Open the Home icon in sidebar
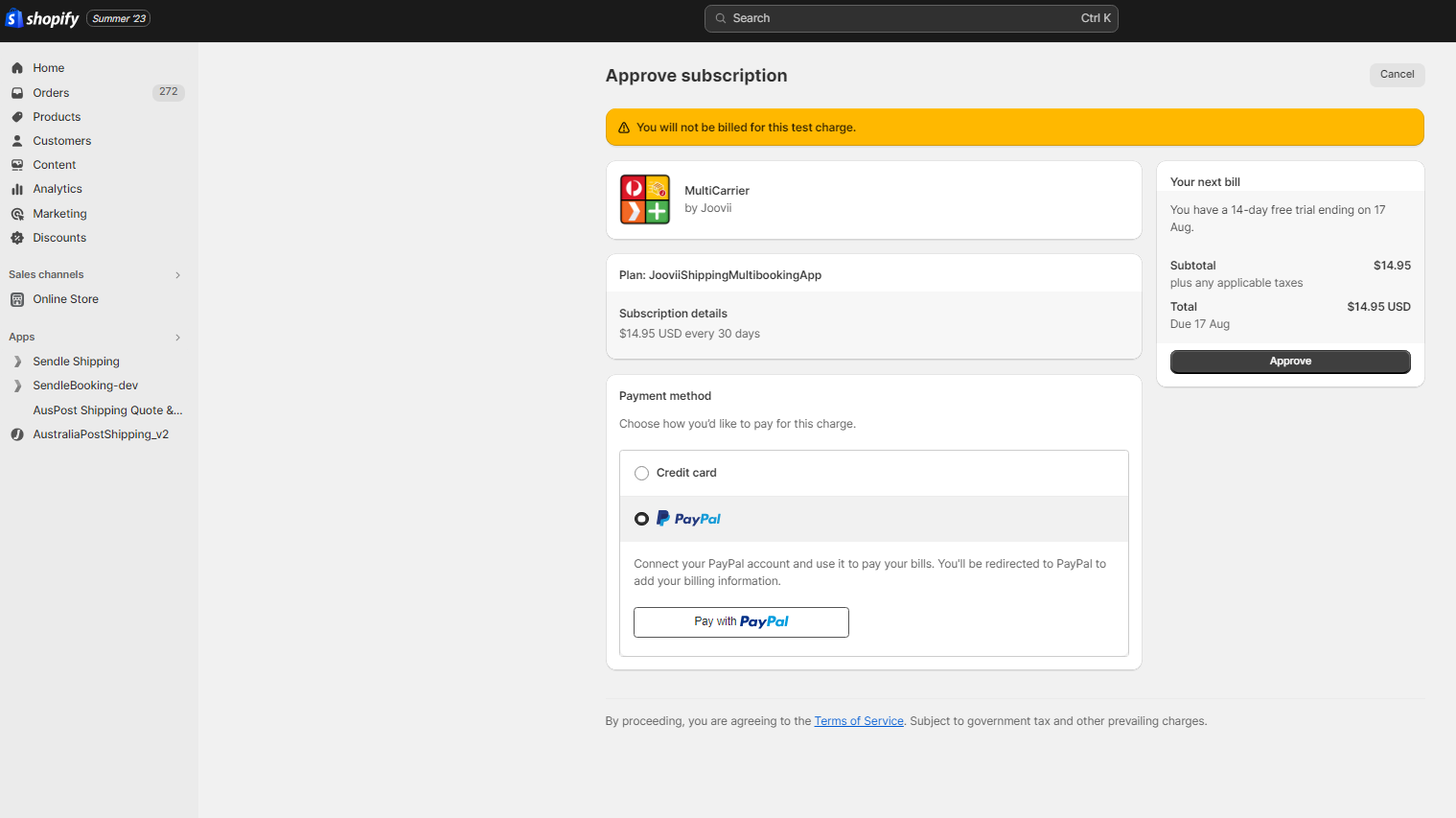1456x818 pixels. [17, 67]
